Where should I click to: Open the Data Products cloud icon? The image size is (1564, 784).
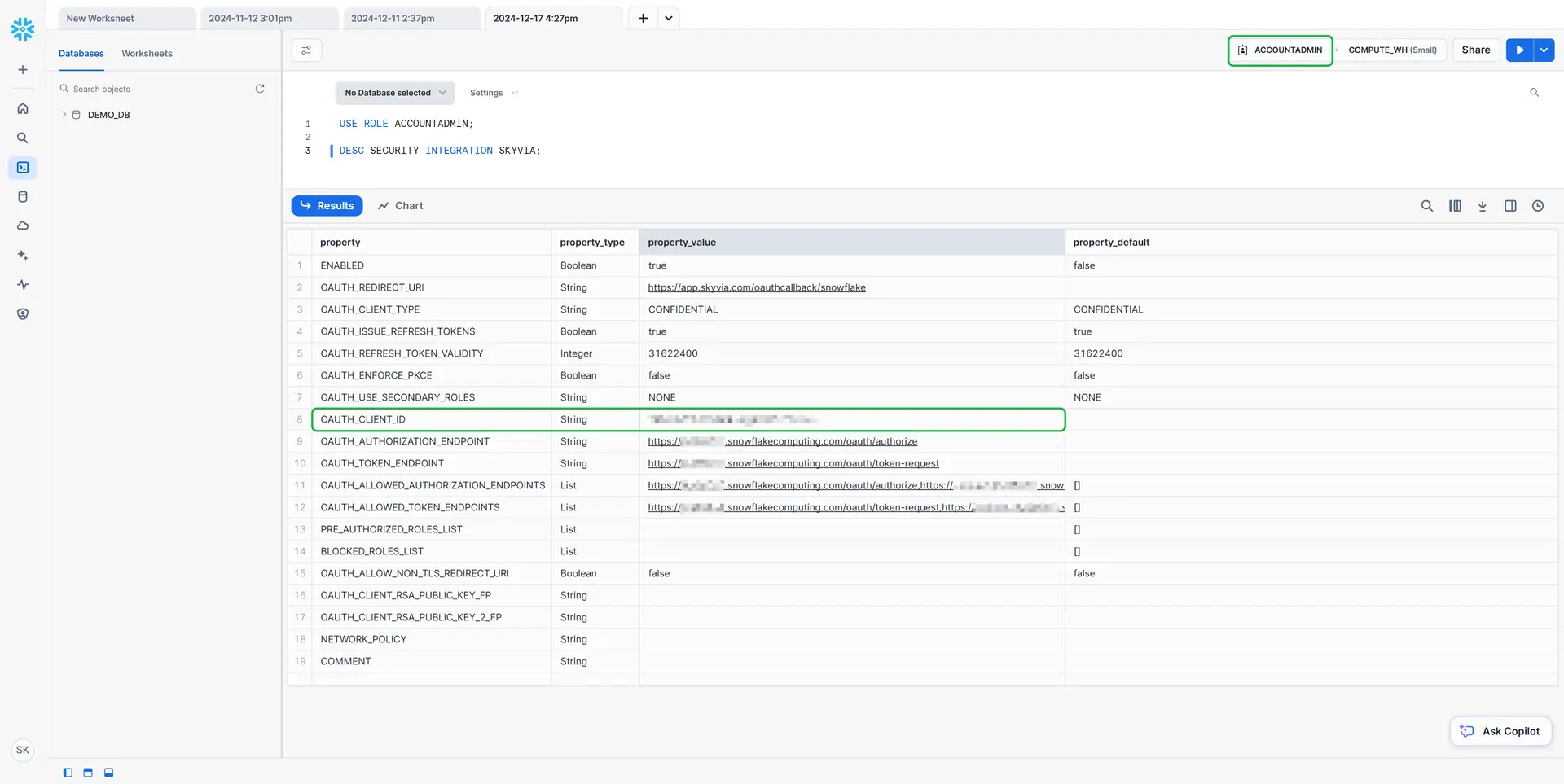pos(23,226)
